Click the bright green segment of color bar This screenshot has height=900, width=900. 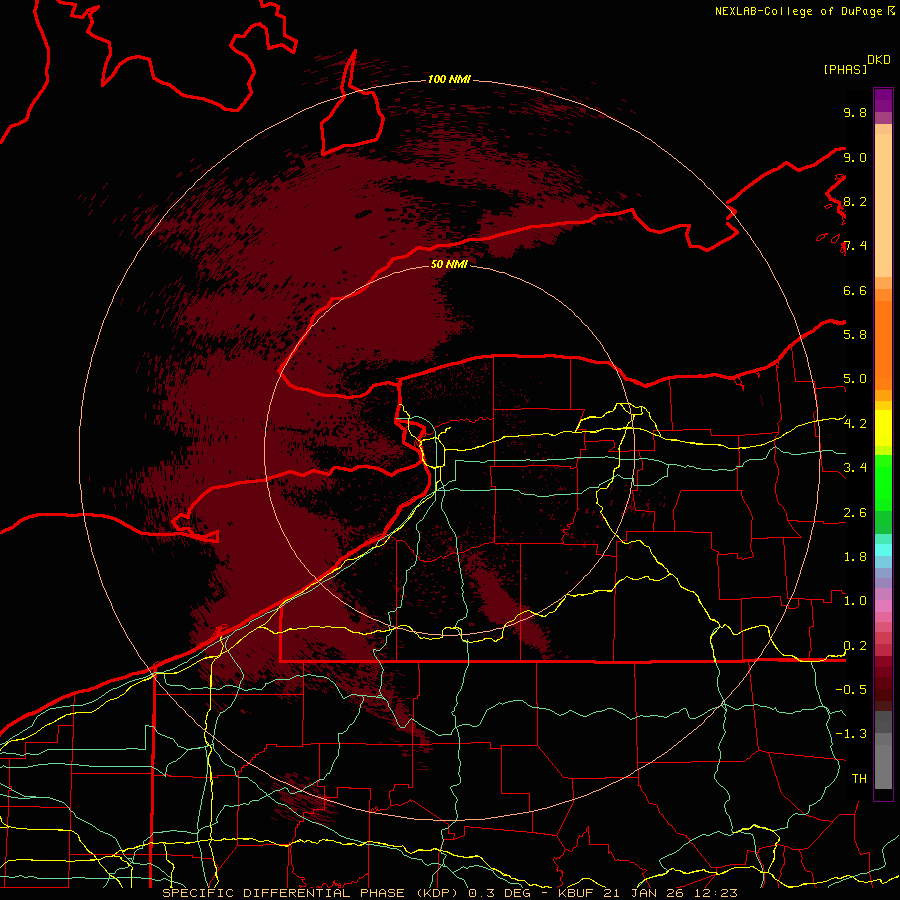pyautogui.click(x=883, y=481)
